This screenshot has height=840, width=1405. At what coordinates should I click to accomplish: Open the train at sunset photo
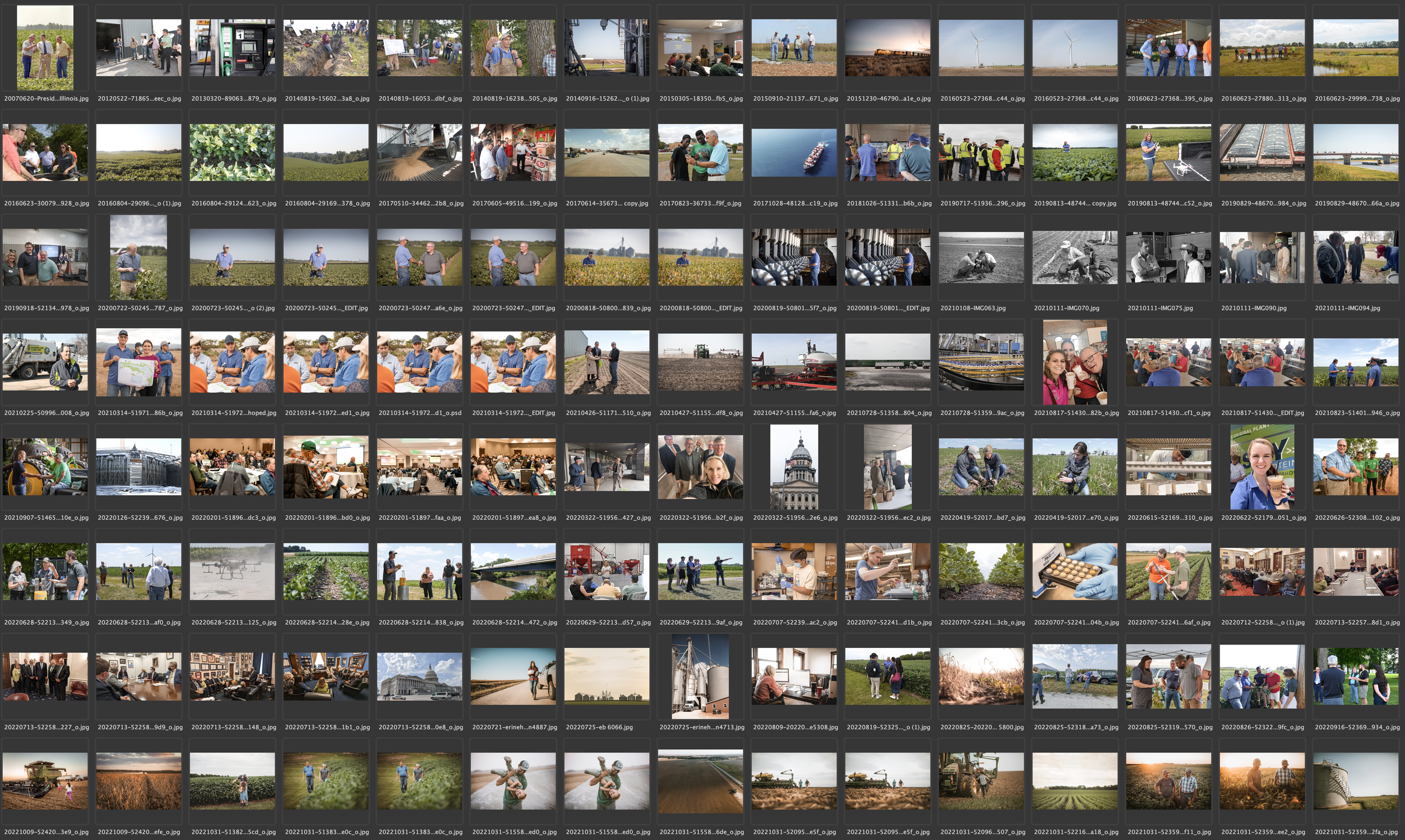[887, 48]
